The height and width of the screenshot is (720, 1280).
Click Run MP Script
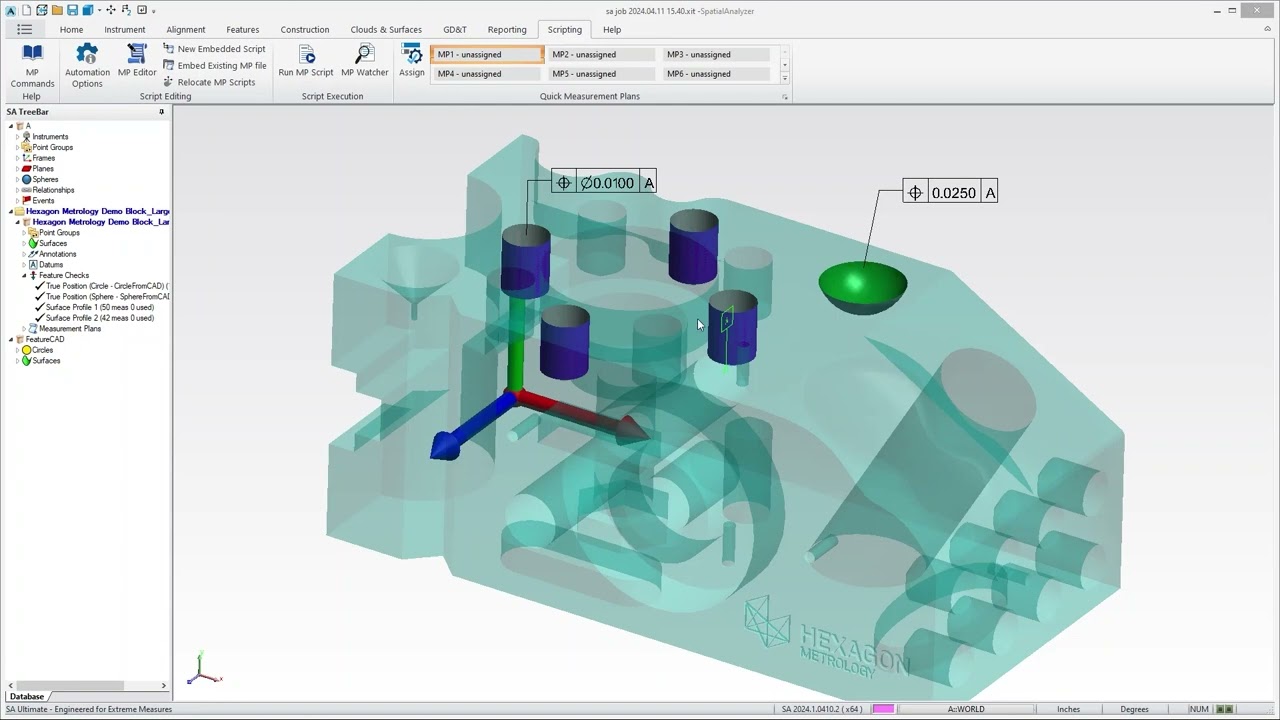pos(306,61)
